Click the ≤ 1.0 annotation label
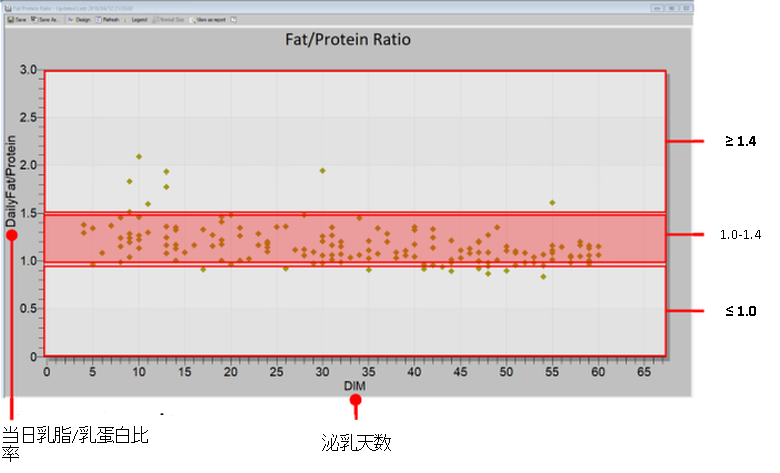This screenshot has width=780, height=473. 740,312
